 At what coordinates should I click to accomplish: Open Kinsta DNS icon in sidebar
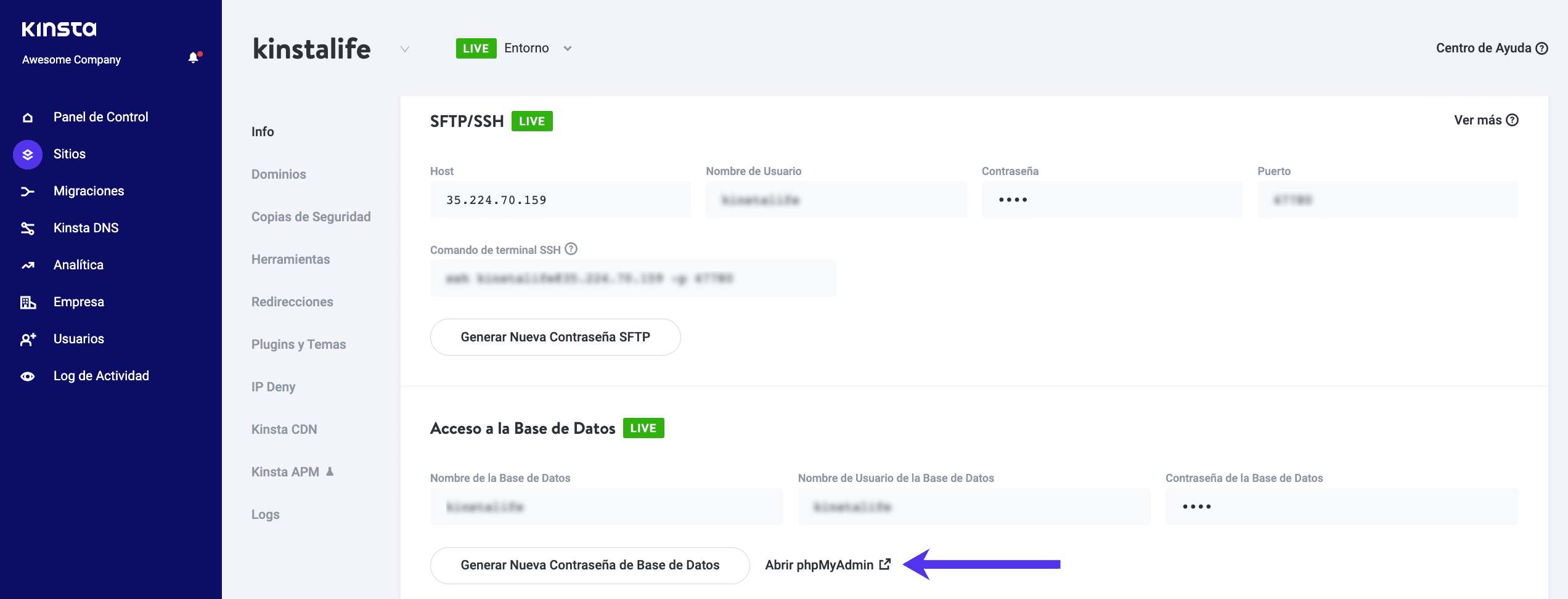point(28,229)
